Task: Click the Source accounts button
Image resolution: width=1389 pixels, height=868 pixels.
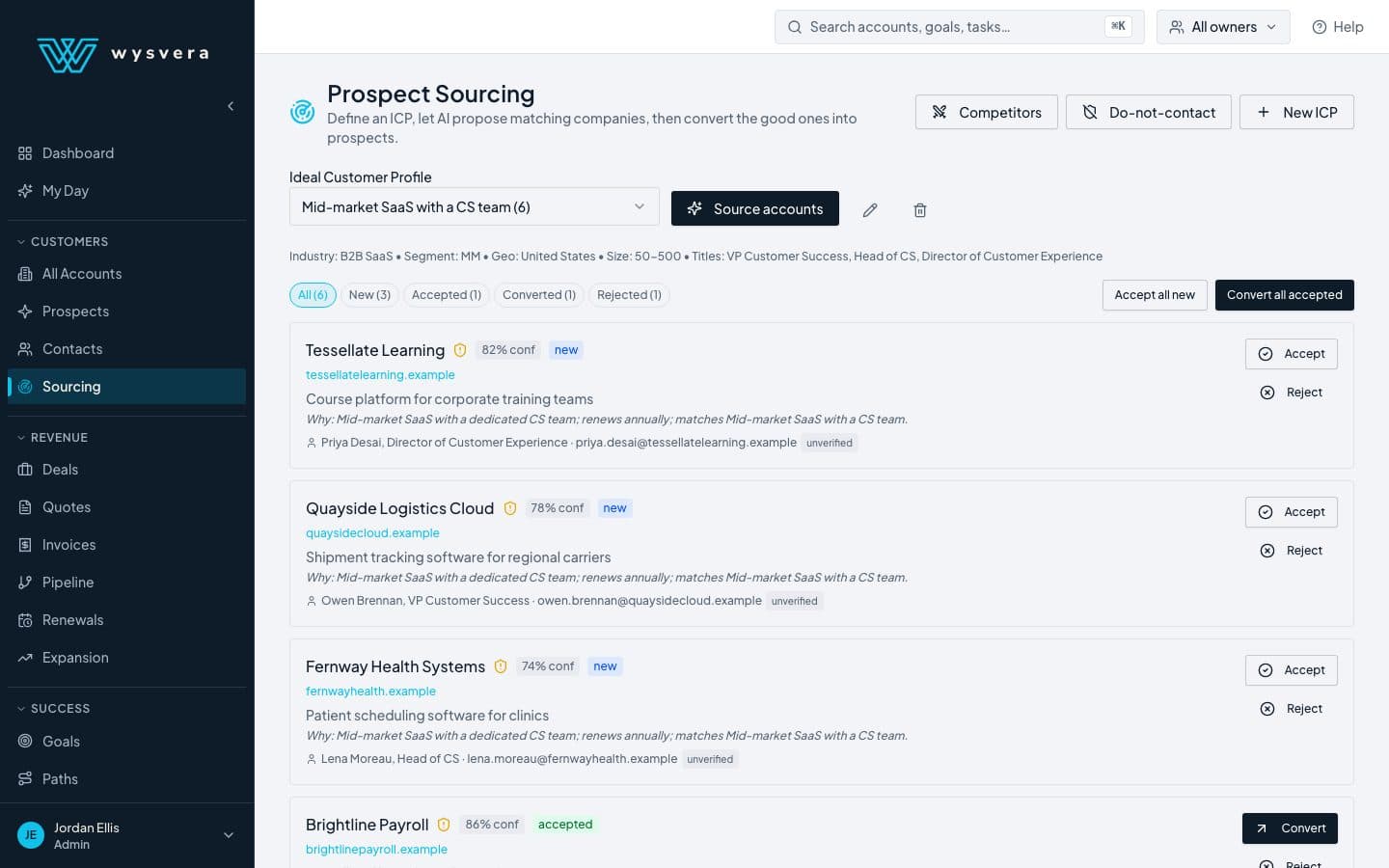Action: click(755, 208)
